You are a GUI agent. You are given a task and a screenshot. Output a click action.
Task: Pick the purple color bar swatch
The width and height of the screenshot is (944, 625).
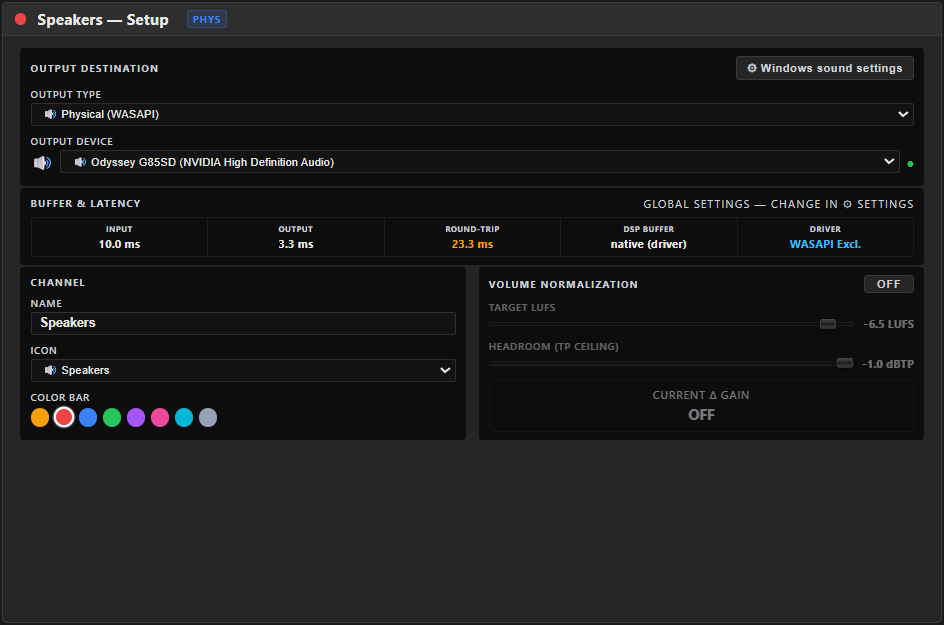pos(136,417)
